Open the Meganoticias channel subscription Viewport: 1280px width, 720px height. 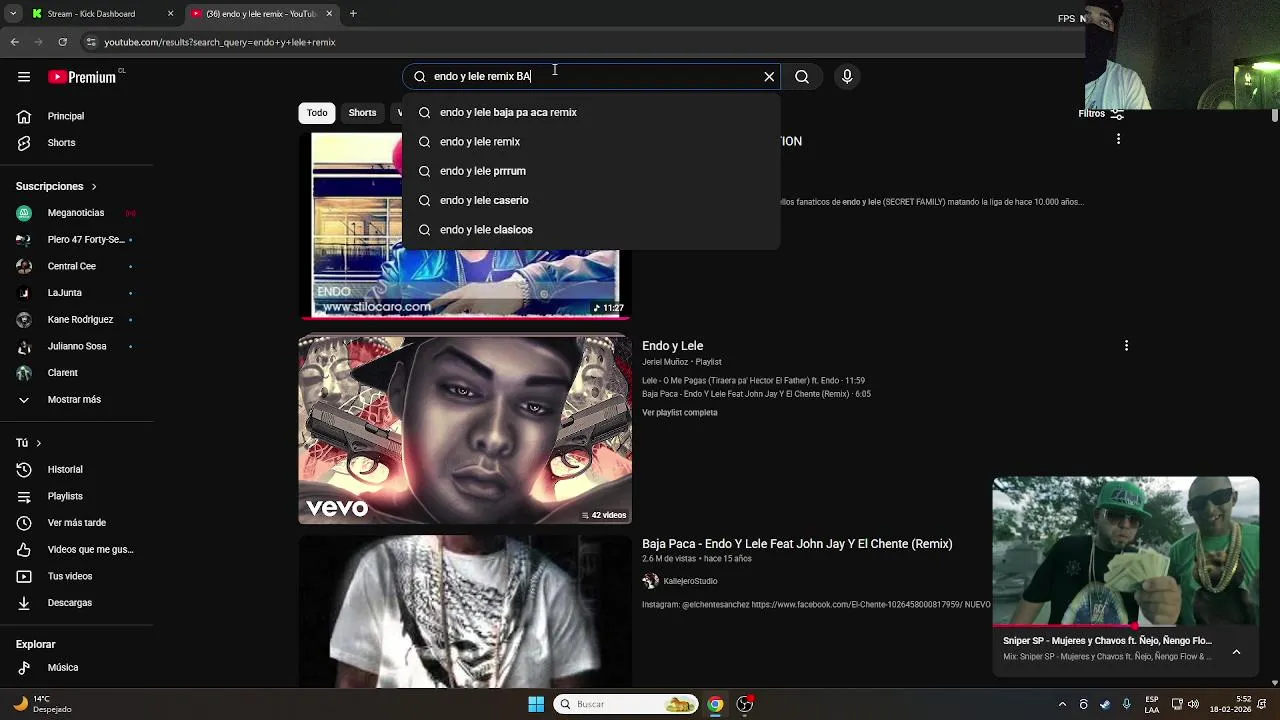pos(77,212)
